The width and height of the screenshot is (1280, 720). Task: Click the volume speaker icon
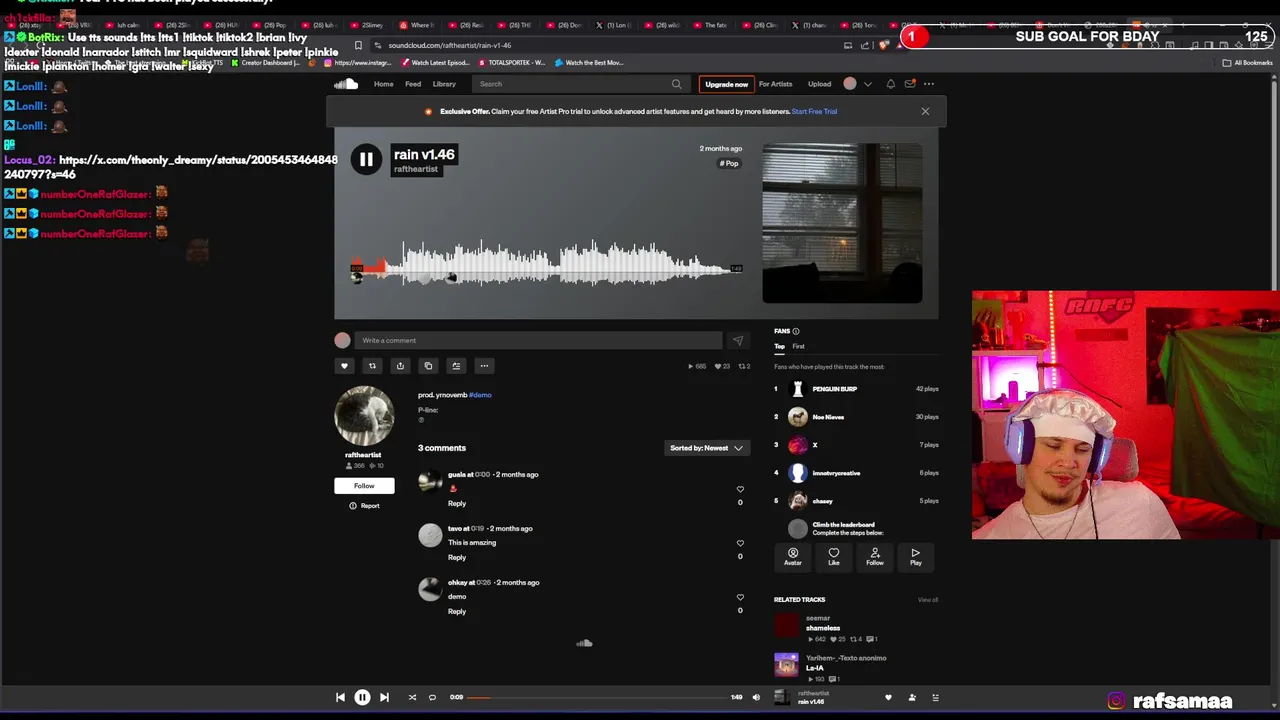click(756, 697)
